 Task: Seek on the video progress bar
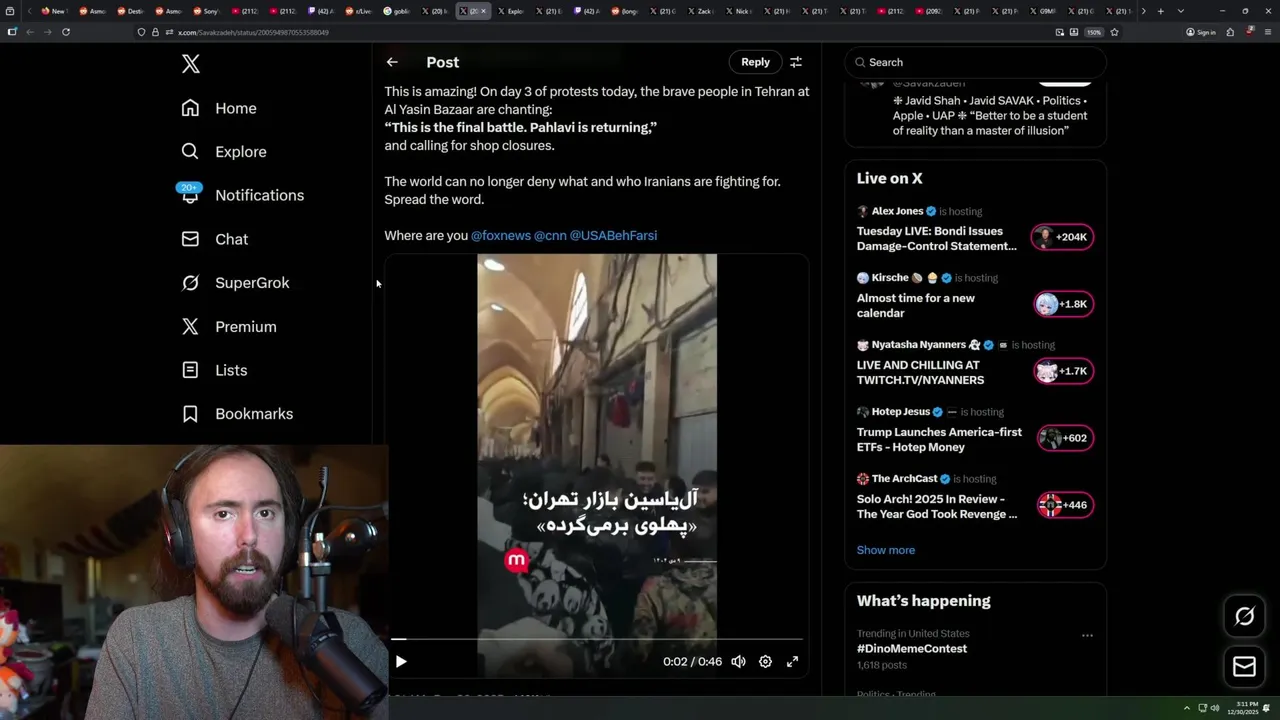[x=597, y=638]
